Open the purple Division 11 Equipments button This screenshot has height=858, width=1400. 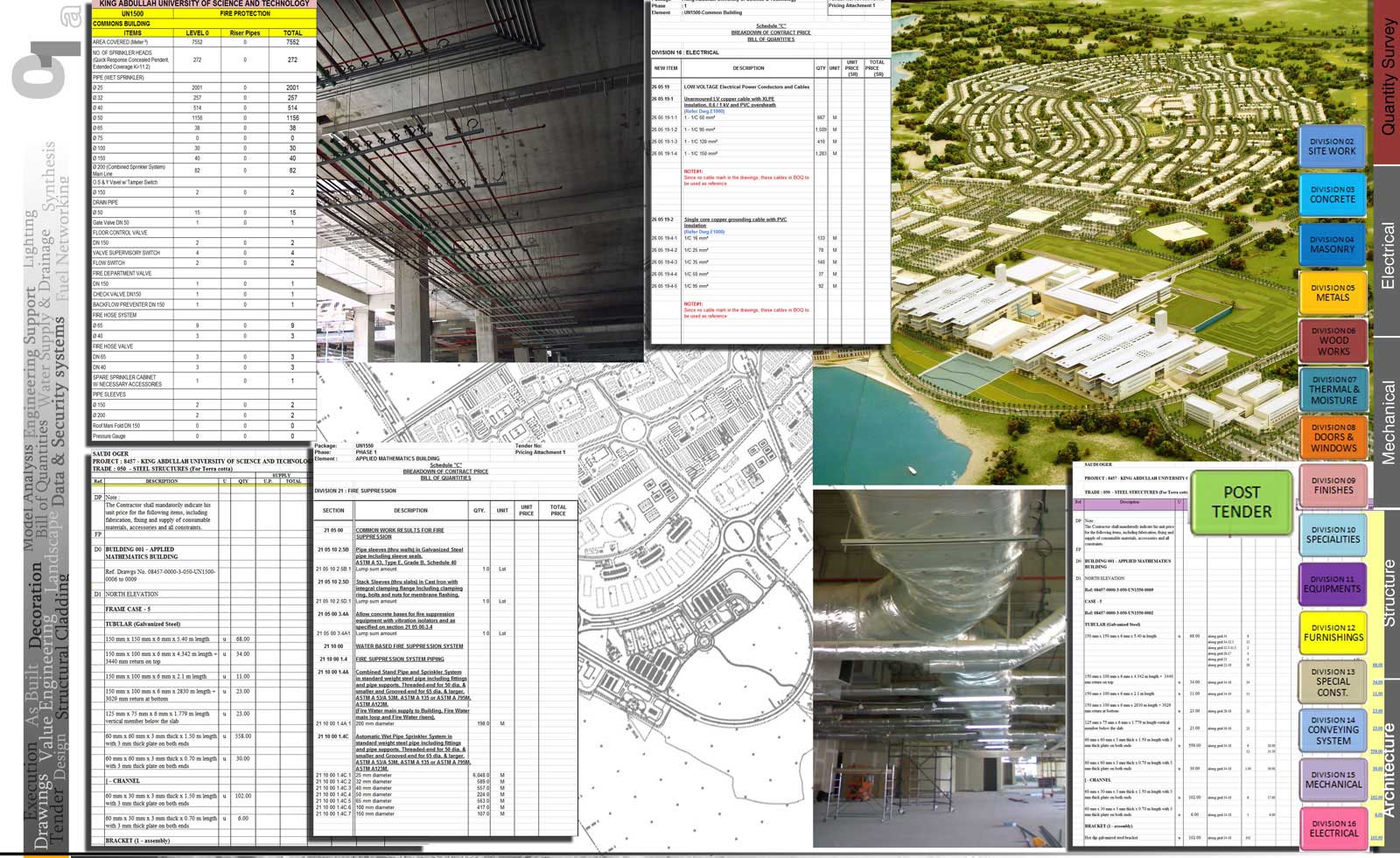[x=1332, y=584]
